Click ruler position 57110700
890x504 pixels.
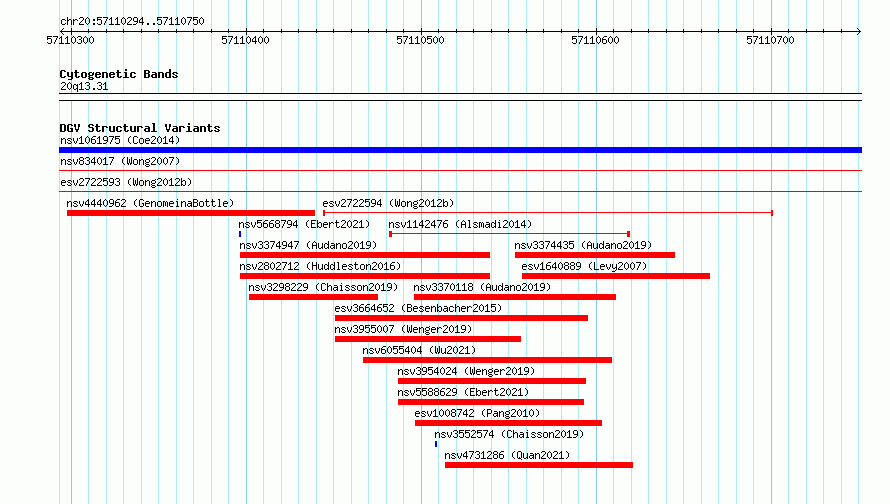[x=770, y=40]
